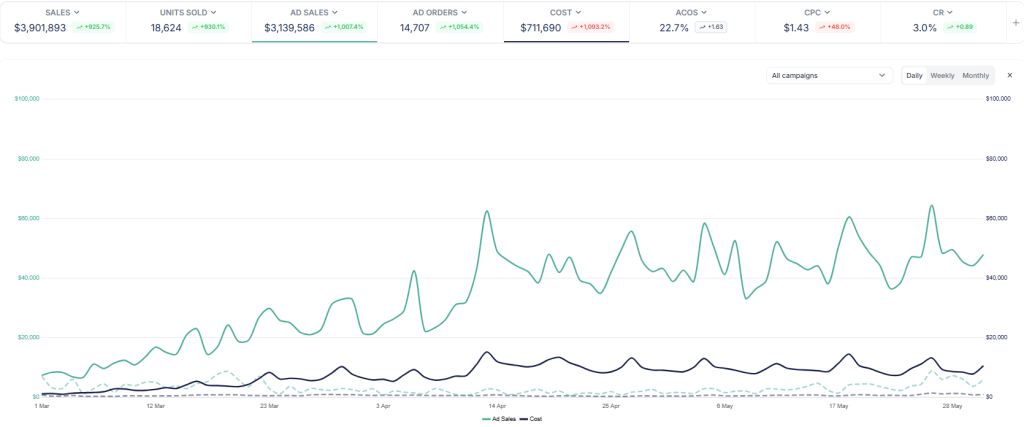Expand the SALES metric chevron
This screenshot has width=1024, height=427.
(x=76, y=12)
